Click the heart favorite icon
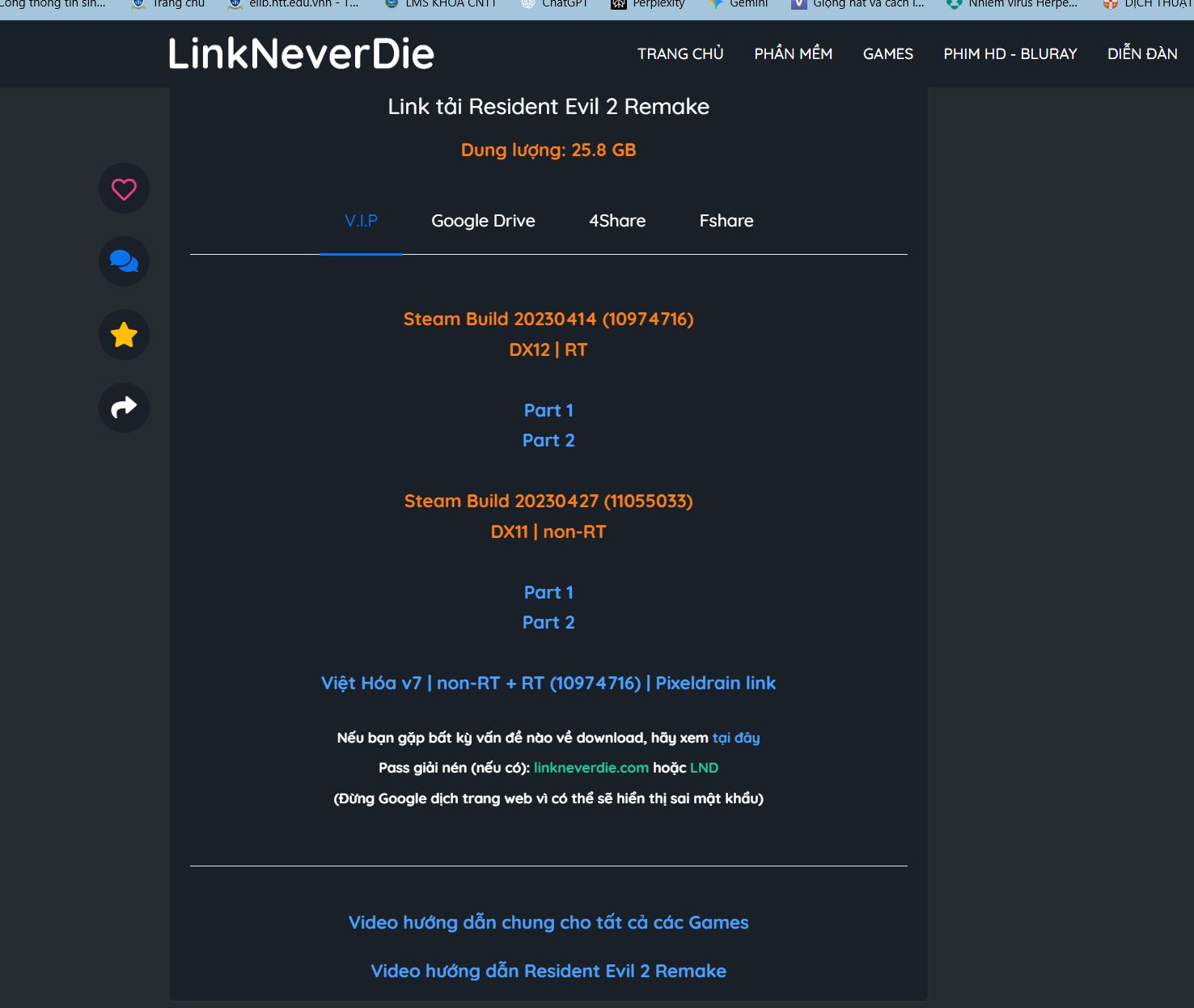1194x1008 pixels. [x=124, y=189]
